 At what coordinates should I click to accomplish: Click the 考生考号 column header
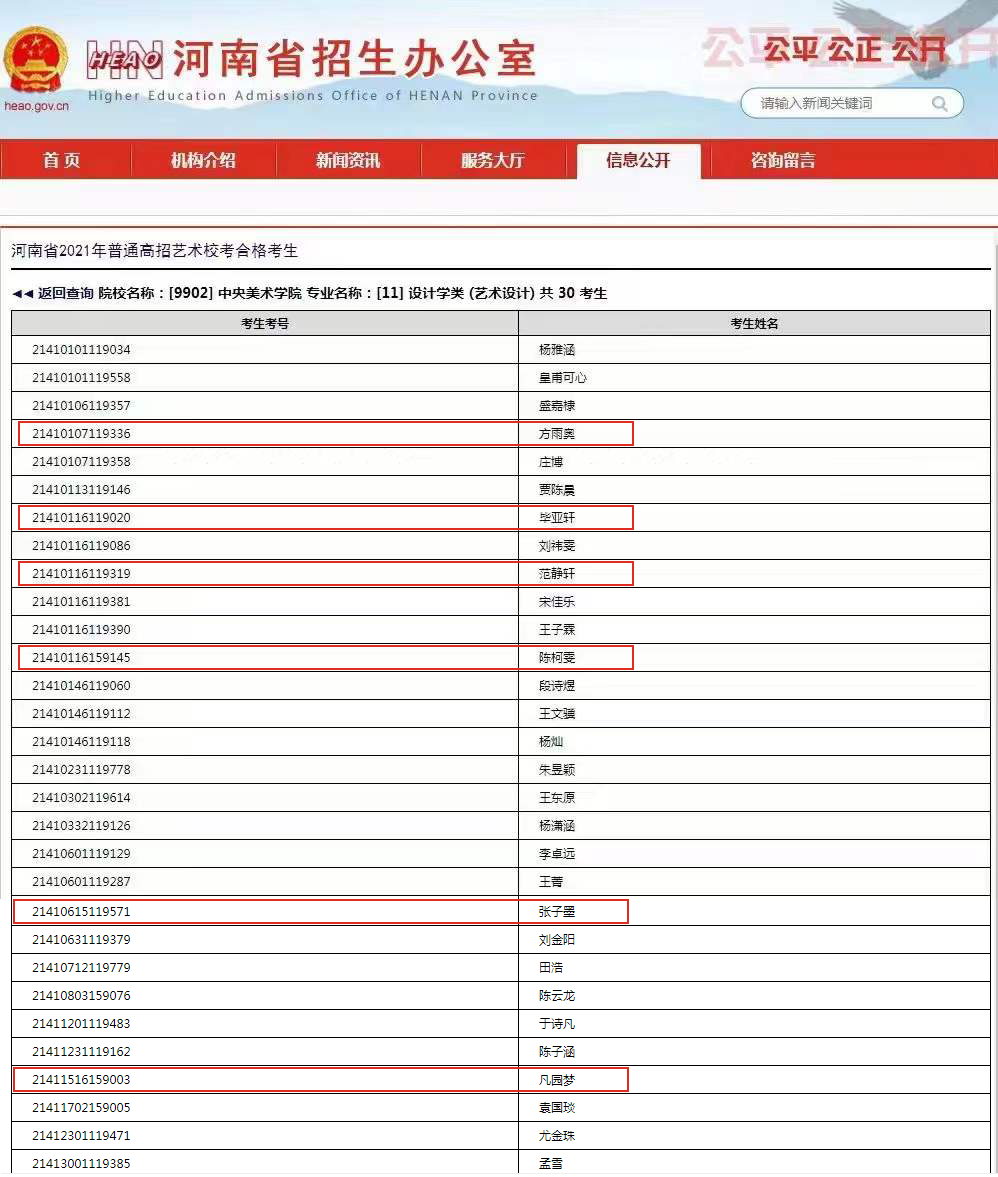coord(265,324)
